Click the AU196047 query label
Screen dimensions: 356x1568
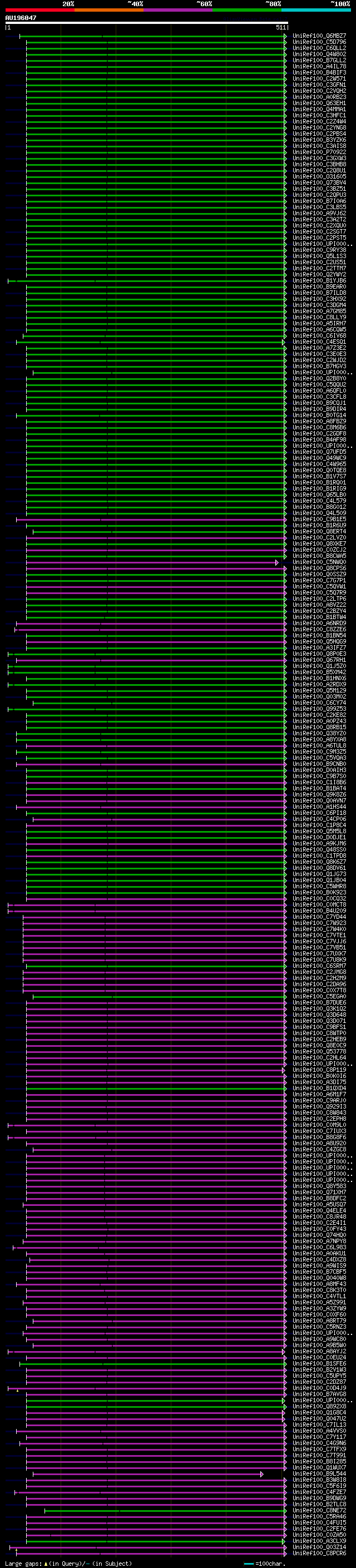point(21,18)
